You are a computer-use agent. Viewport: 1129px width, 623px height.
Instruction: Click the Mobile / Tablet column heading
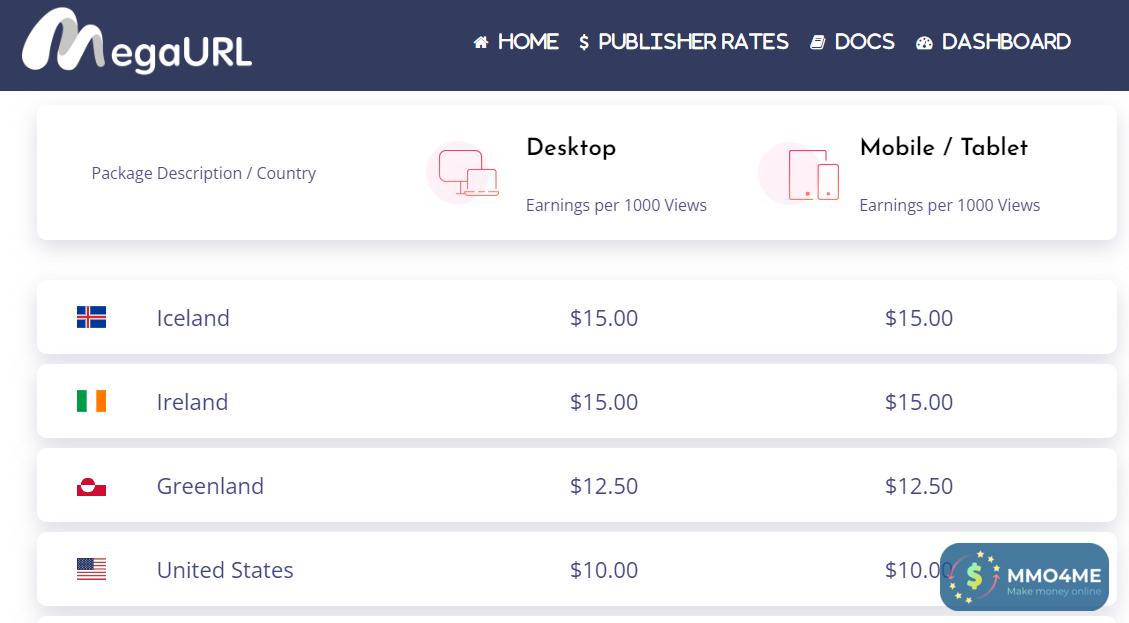943,148
